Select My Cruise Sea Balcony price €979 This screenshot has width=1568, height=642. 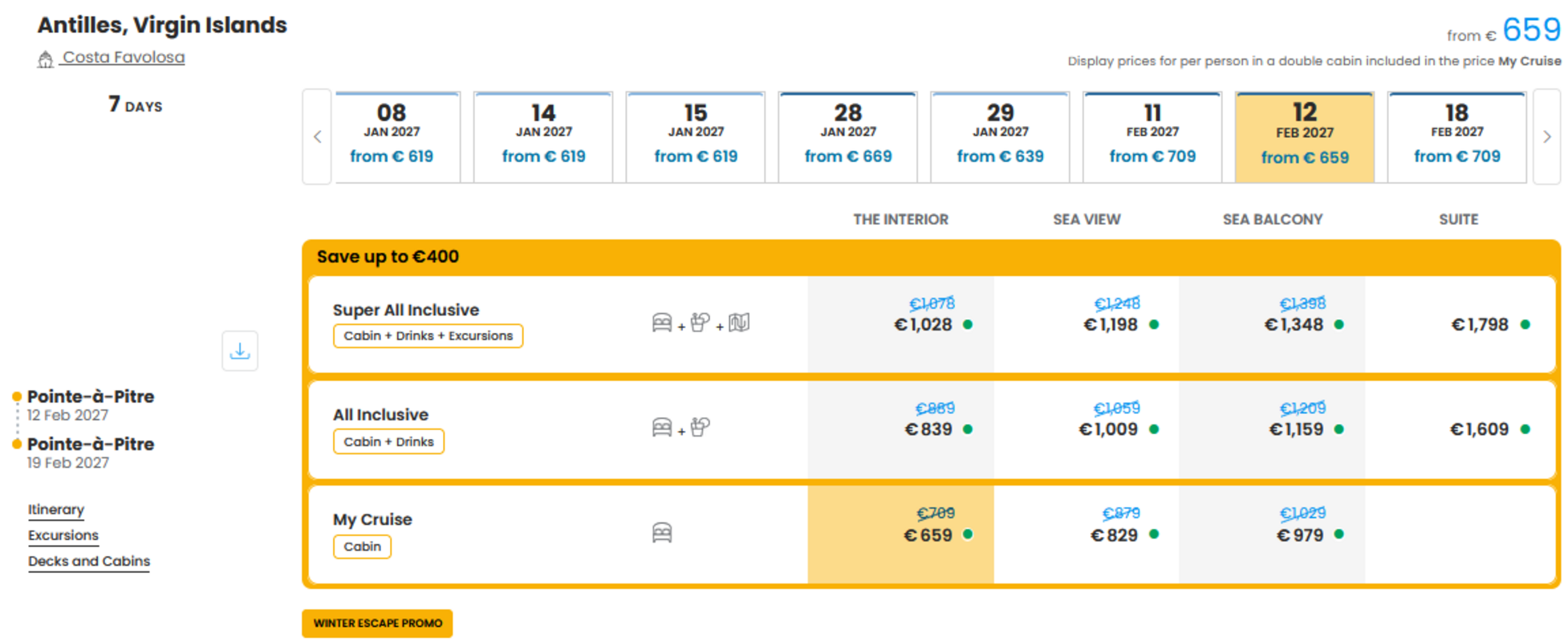[1300, 535]
